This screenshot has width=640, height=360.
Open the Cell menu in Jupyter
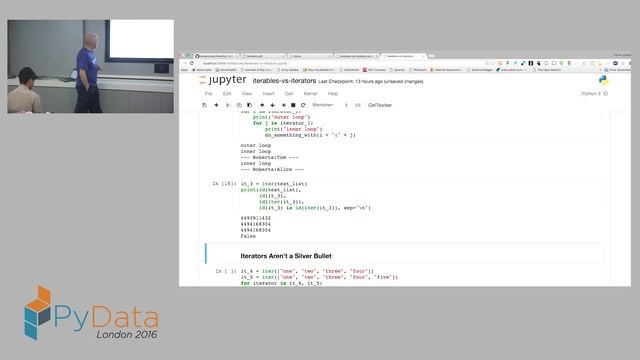(x=289, y=94)
